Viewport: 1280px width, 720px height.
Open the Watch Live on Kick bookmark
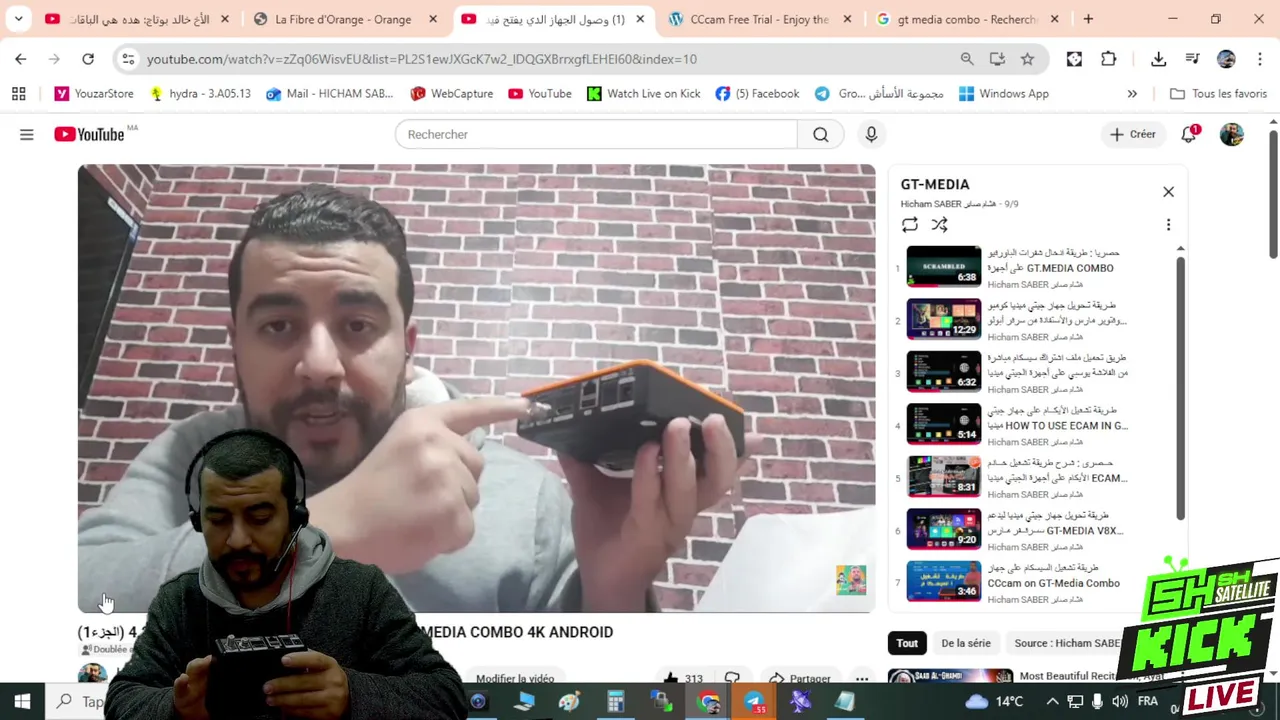click(643, 94)
